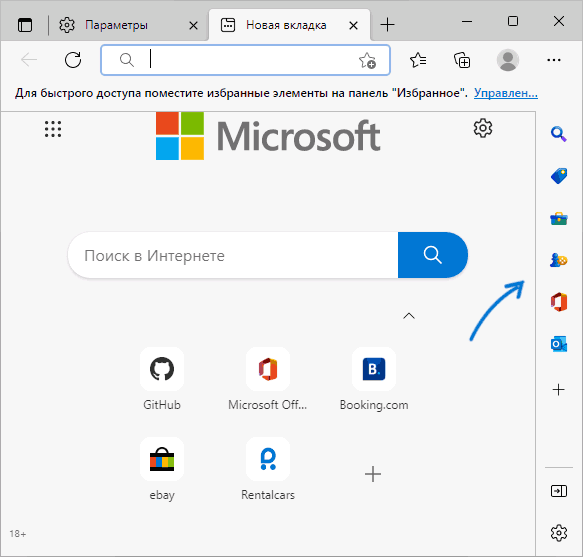The image size is (583, 557).
Task: Refresh the page
Action: point(73,60)
